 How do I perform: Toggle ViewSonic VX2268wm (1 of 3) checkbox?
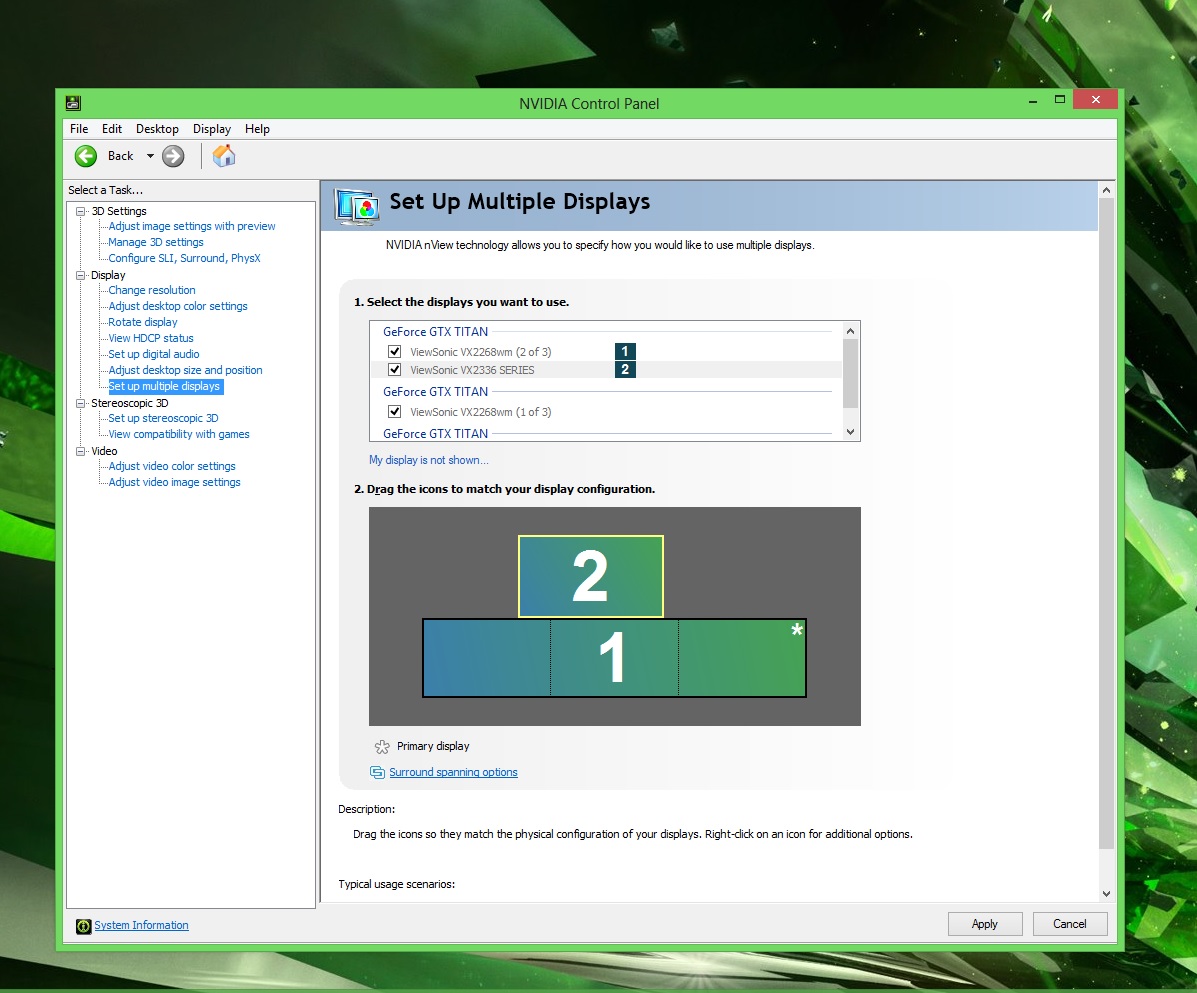point(394,412)
